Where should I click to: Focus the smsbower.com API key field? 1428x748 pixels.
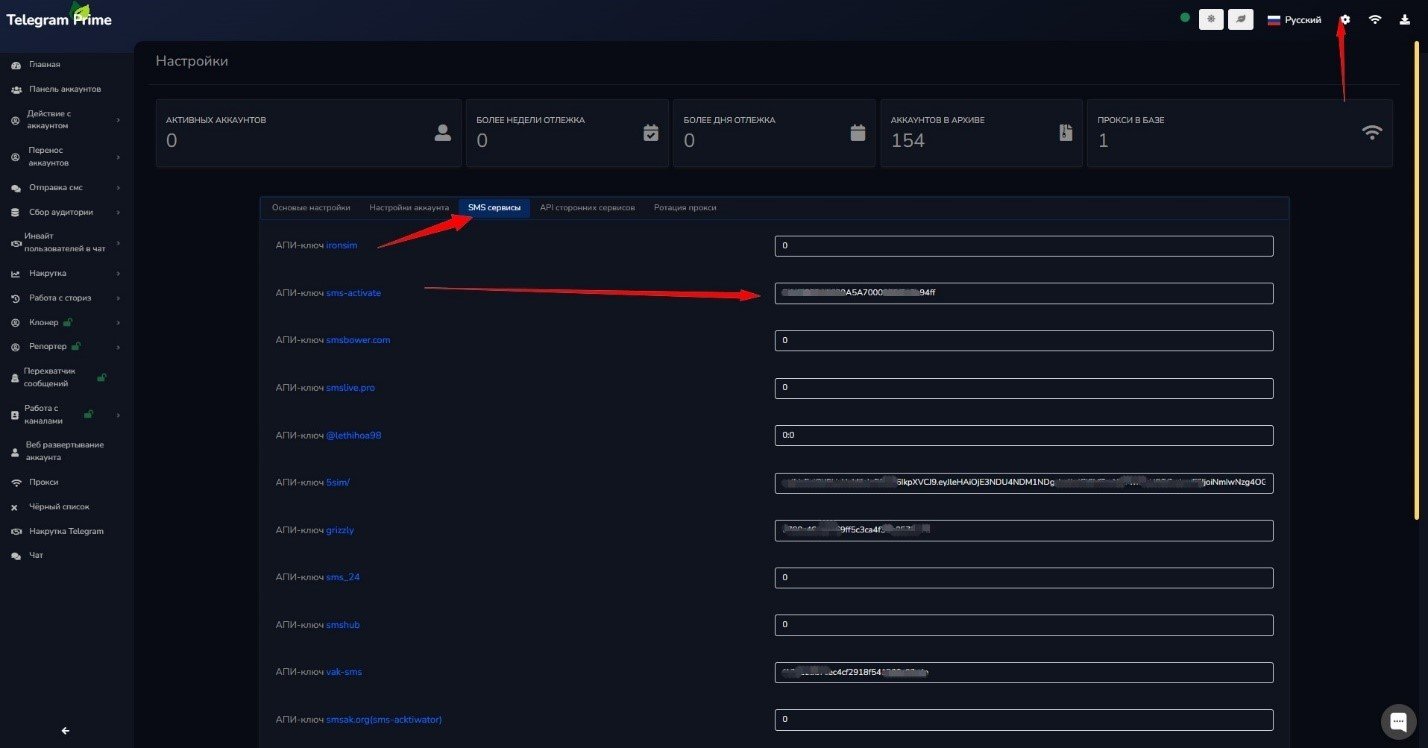(1024, 341)
